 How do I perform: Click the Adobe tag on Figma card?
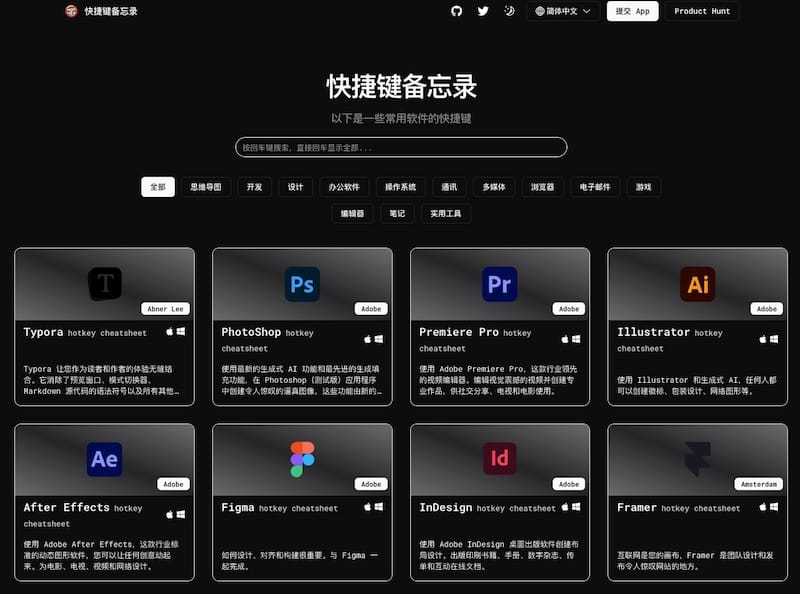[371, 484]
